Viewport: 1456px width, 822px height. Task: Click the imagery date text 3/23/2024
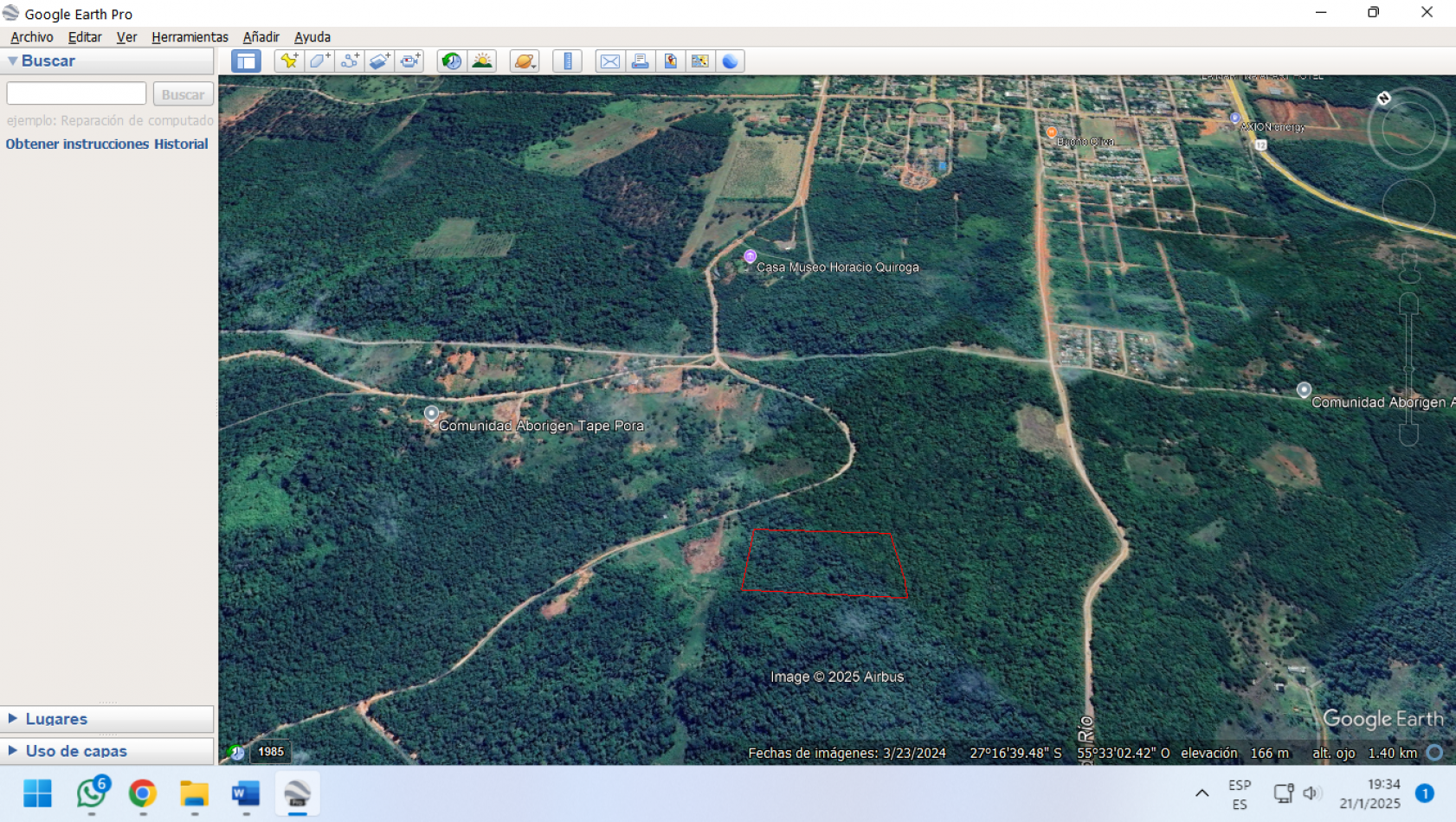tap(913, 754)
